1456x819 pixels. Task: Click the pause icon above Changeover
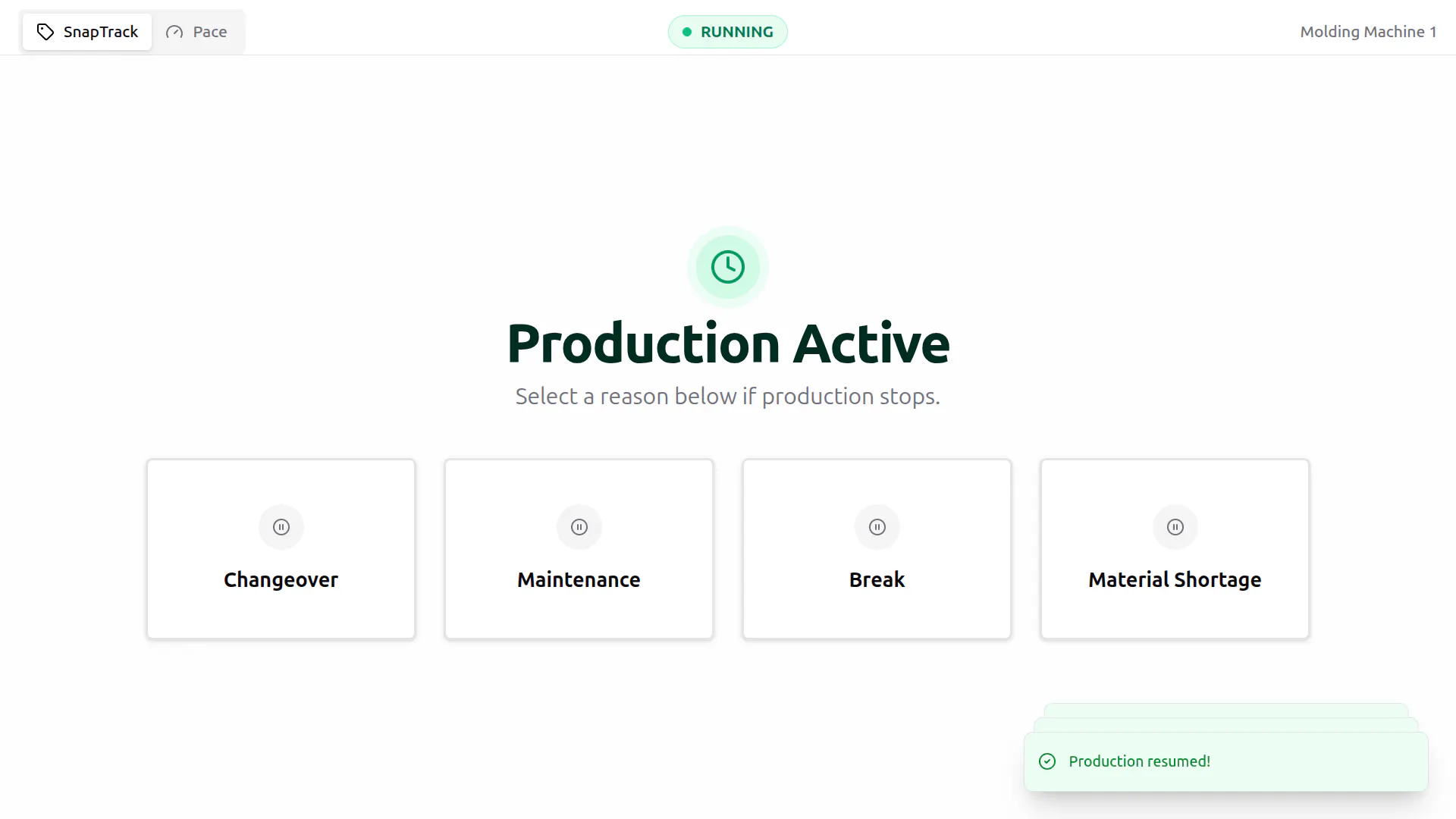pos(281,527)
